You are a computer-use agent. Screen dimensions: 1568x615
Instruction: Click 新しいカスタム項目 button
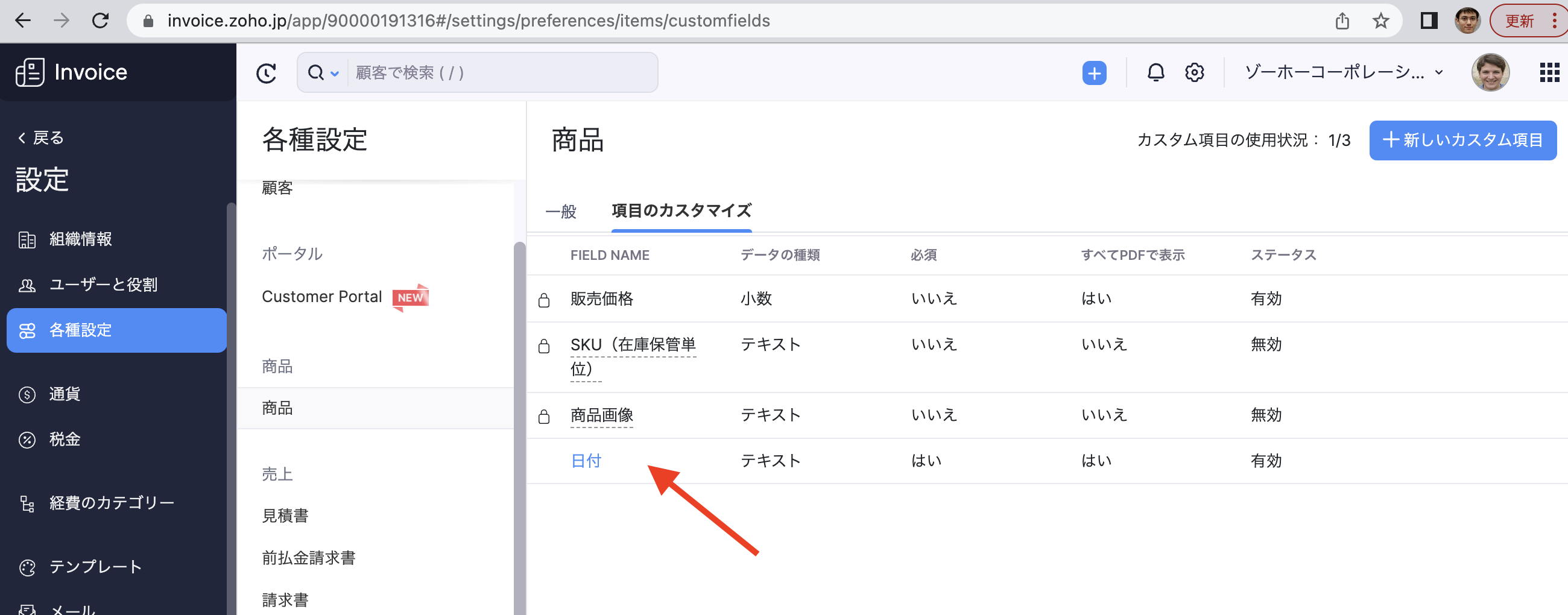[1462, 140]
